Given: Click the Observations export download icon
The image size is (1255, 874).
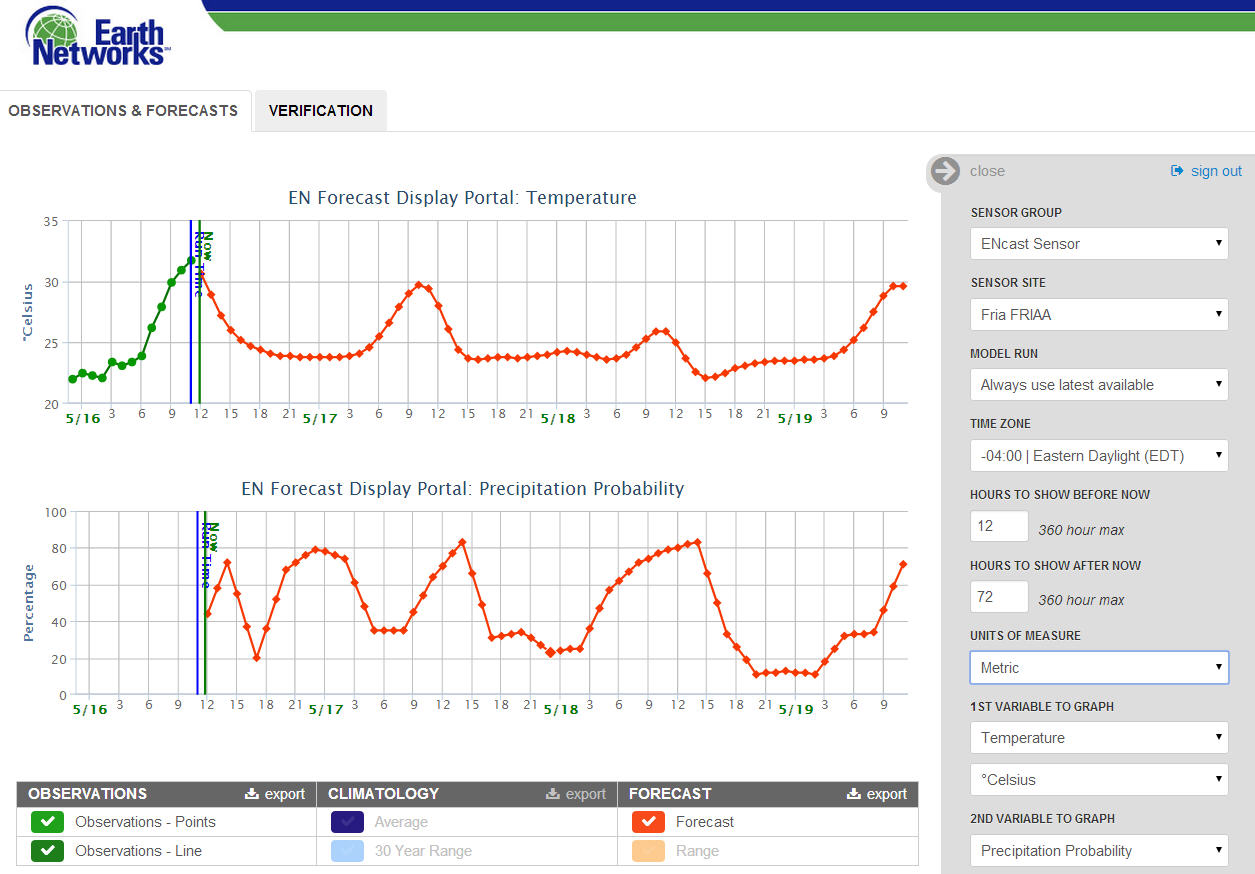Looking at the screenshot, I should (252, 794).
